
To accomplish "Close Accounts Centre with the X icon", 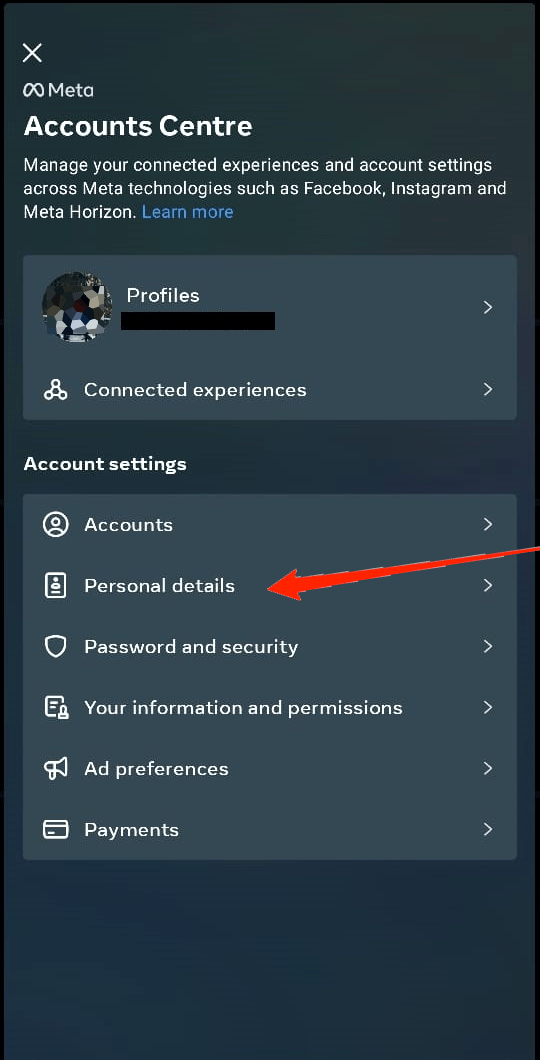I will [32, 53].
